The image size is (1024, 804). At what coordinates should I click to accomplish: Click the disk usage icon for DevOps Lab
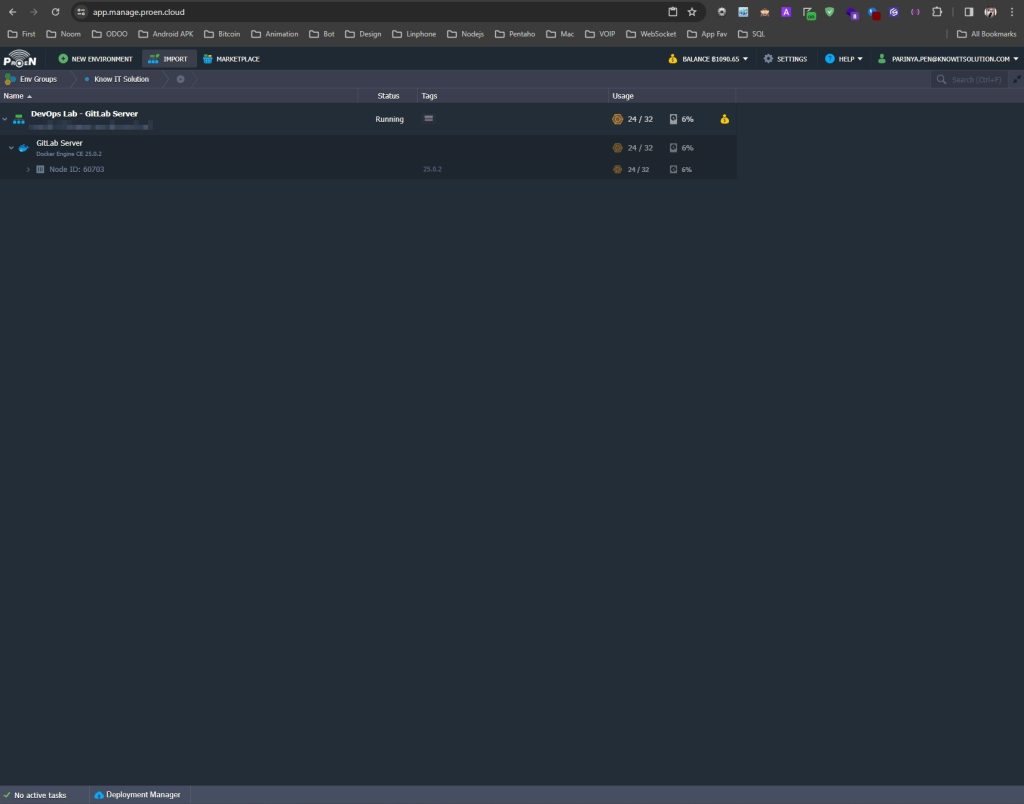click(x=673, y=119)
